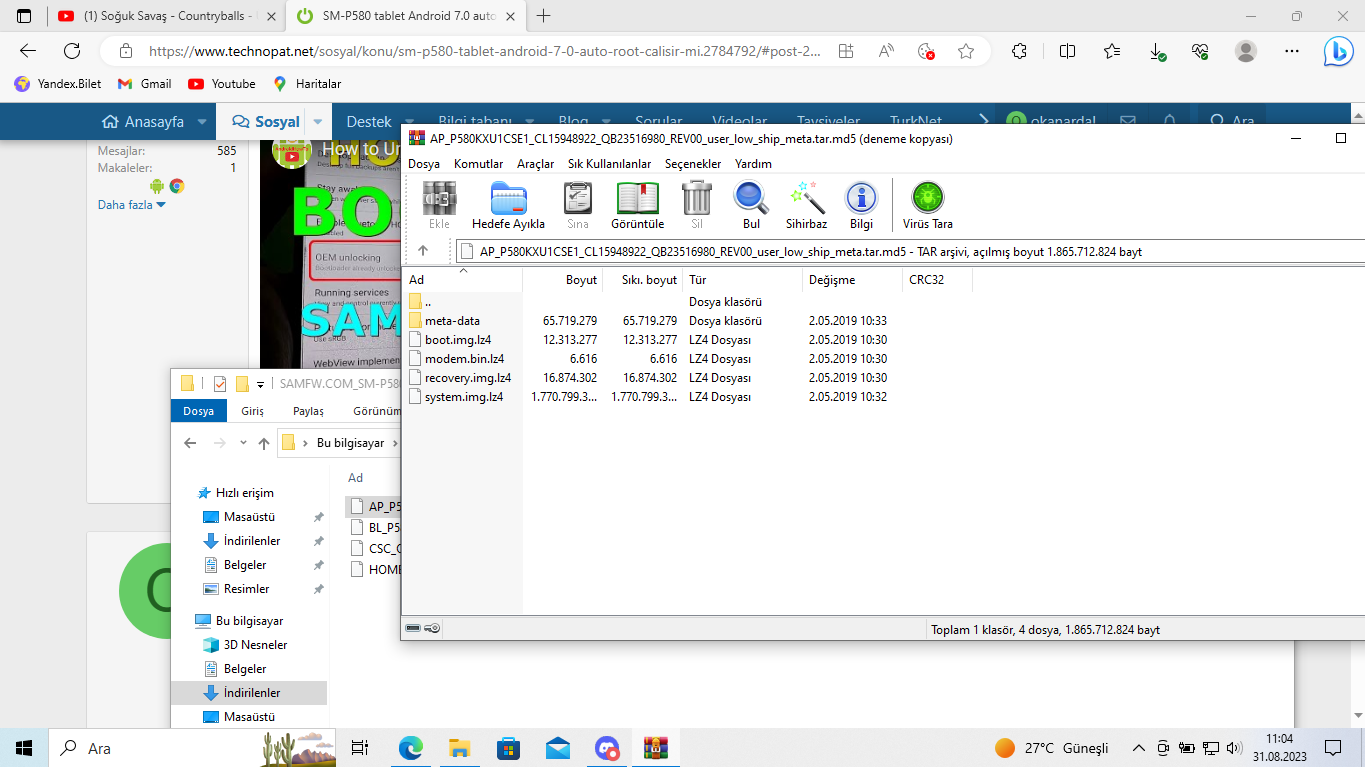
Task: Select 3D Nesneler in File Explorer sidebar
Action: 255,645
